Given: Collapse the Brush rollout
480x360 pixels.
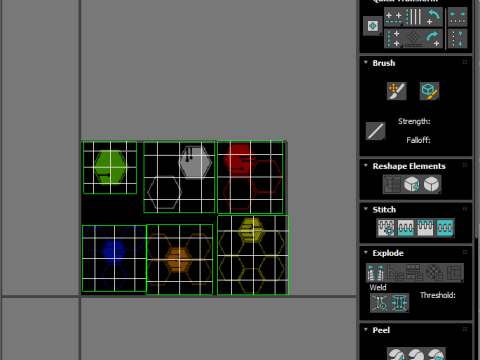Looking at the screenshot, I should 366,63.
